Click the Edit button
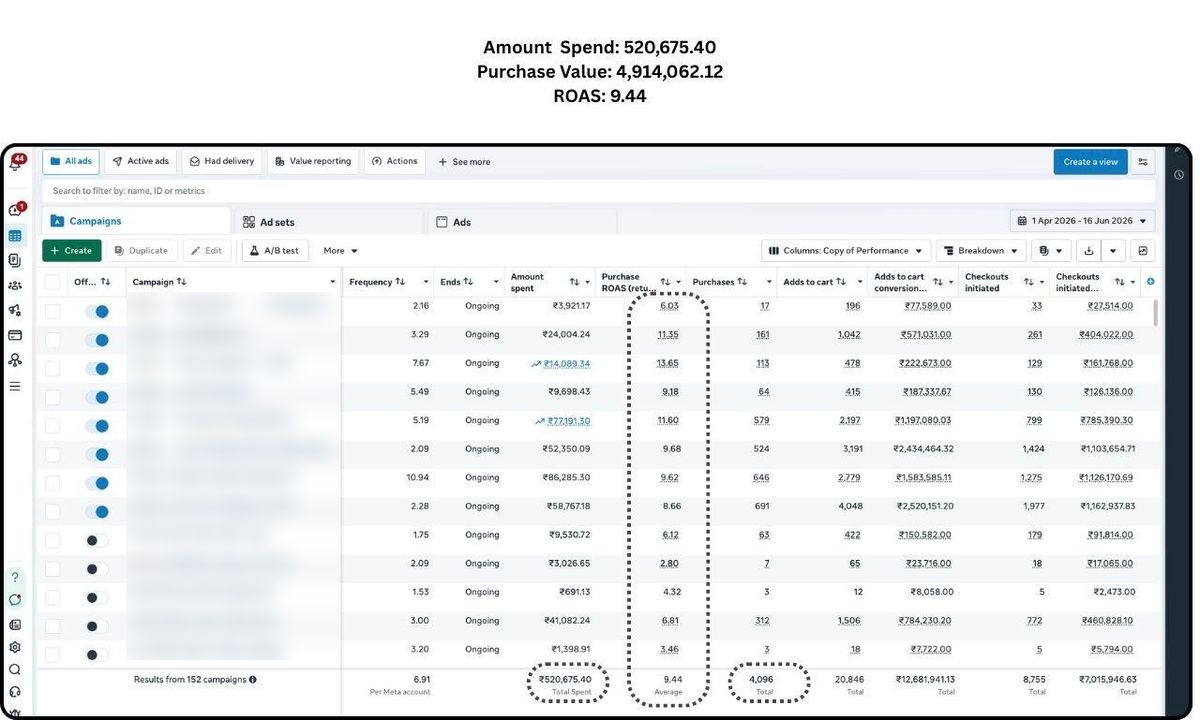Viewport: 1200px width, 720px height. [x=207, y=251]
